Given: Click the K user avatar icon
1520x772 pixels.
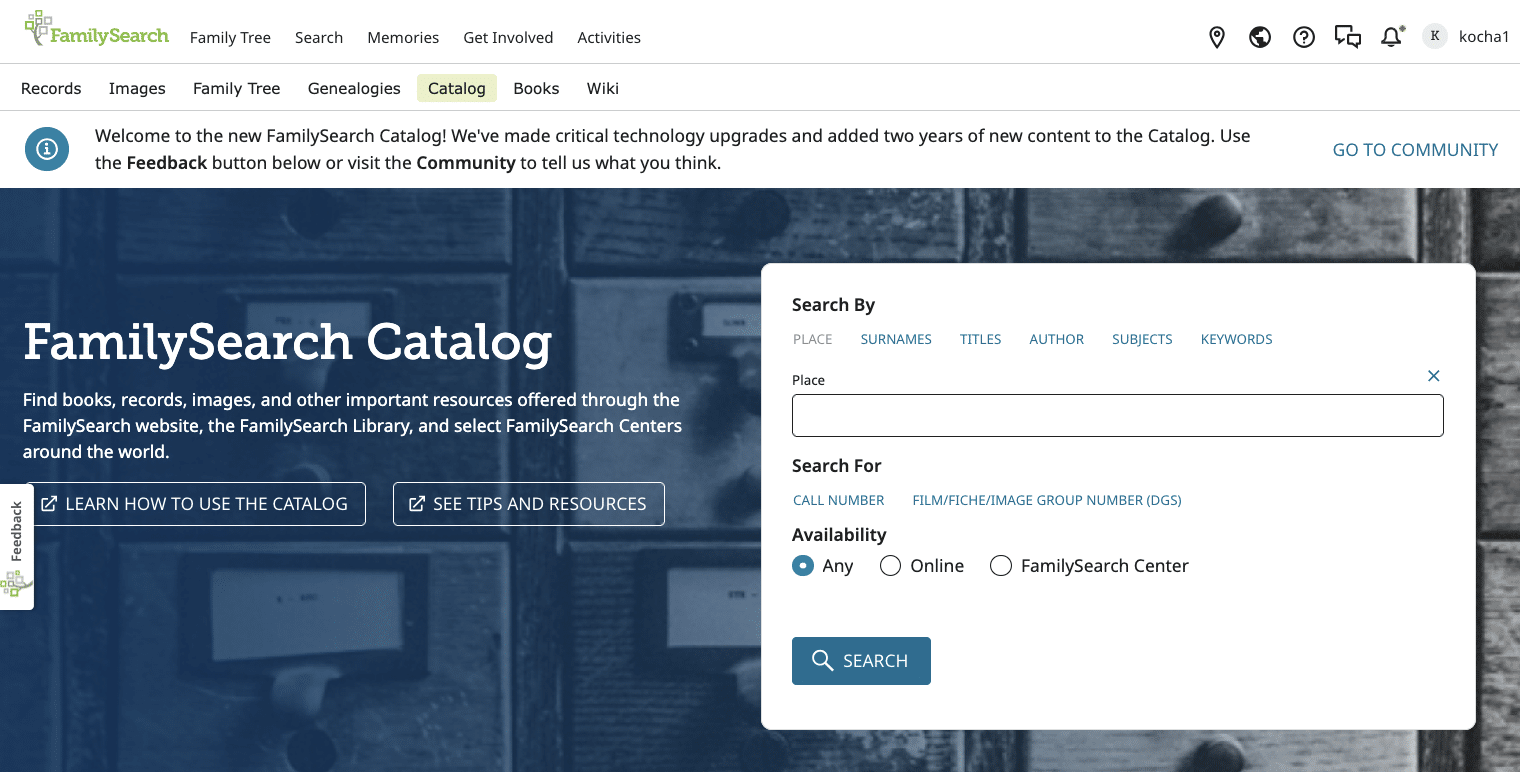Looking at the screenshot, I should pyautogui.click(x=1435, y=37).
